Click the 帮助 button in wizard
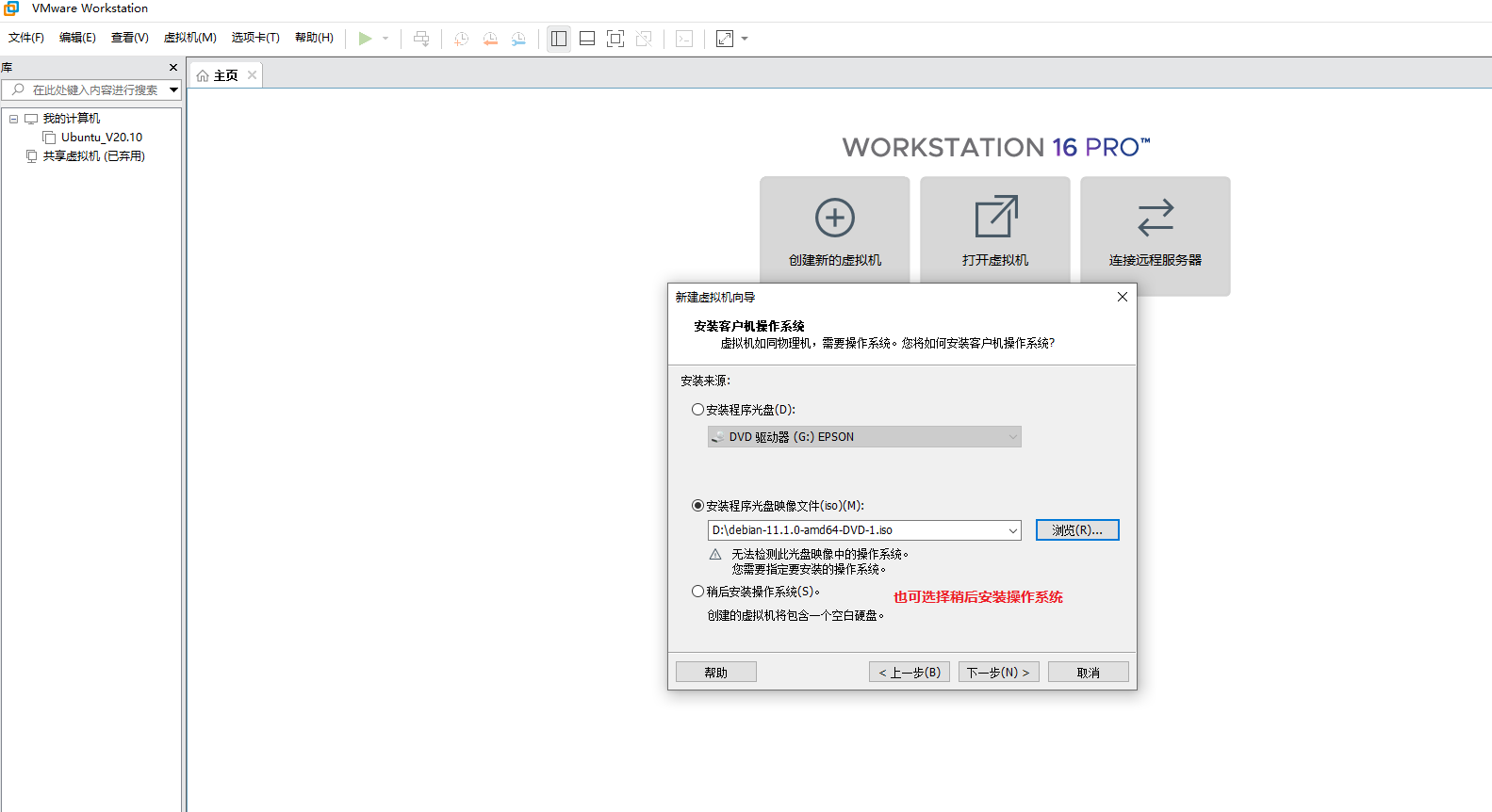 (716, 673)
